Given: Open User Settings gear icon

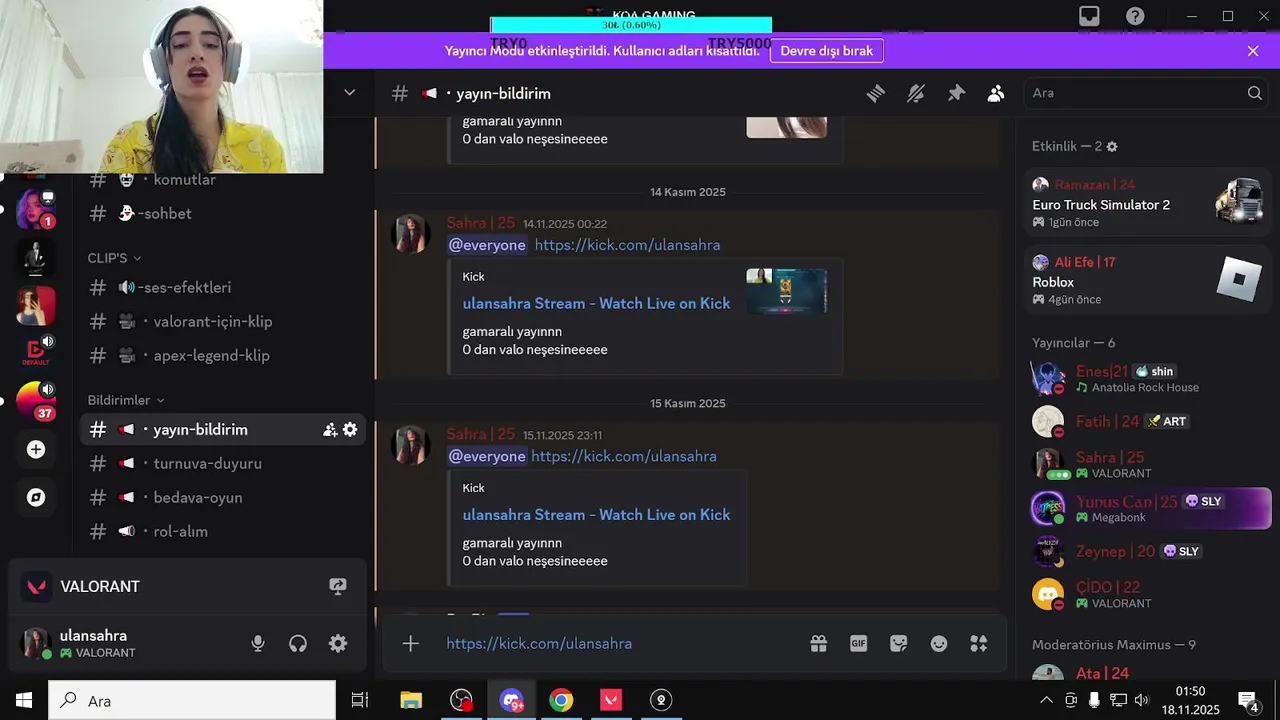Looking at the screenshot, I should point(338,644).
